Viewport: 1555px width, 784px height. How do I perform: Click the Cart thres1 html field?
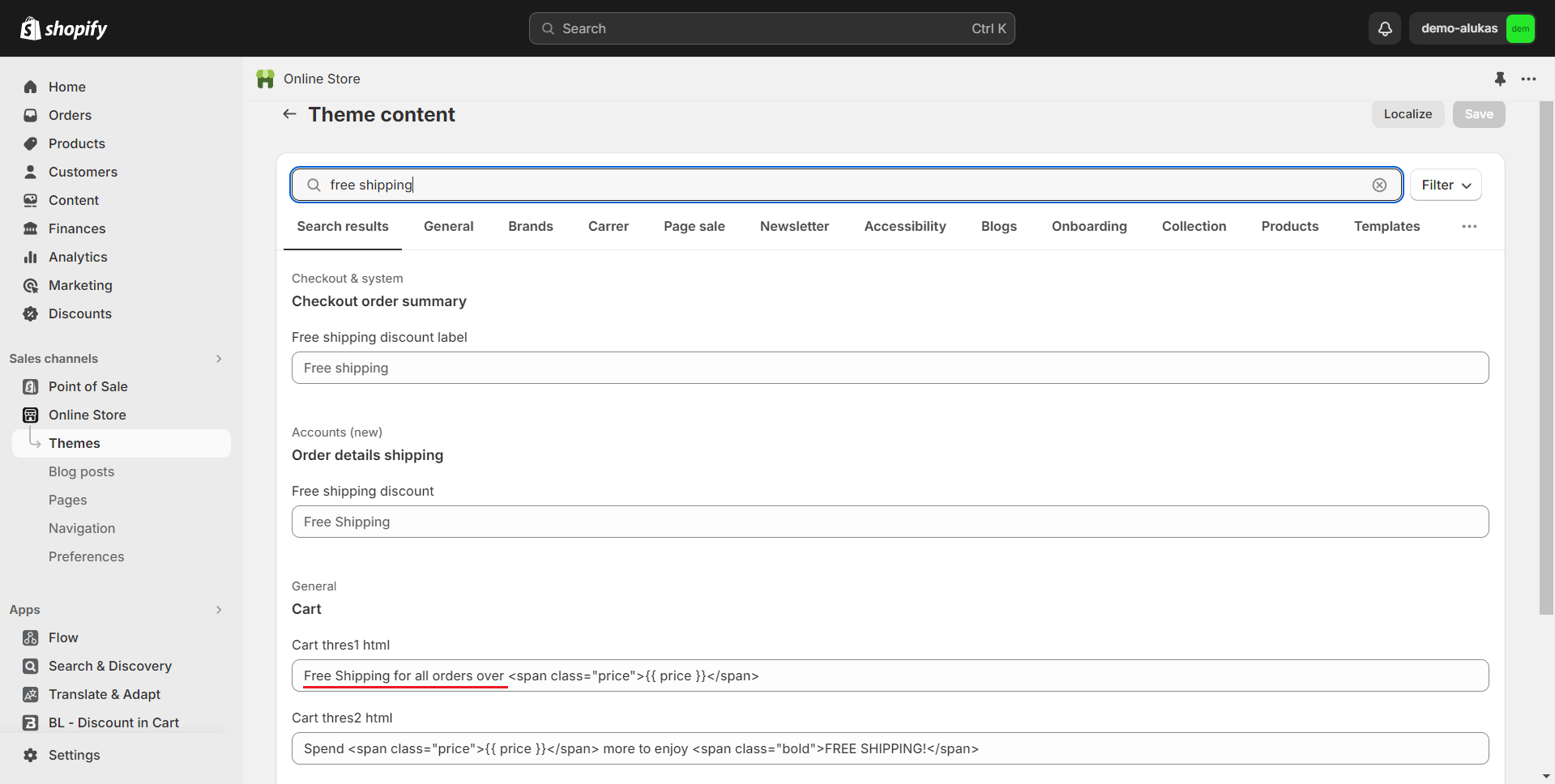point(889,675)
